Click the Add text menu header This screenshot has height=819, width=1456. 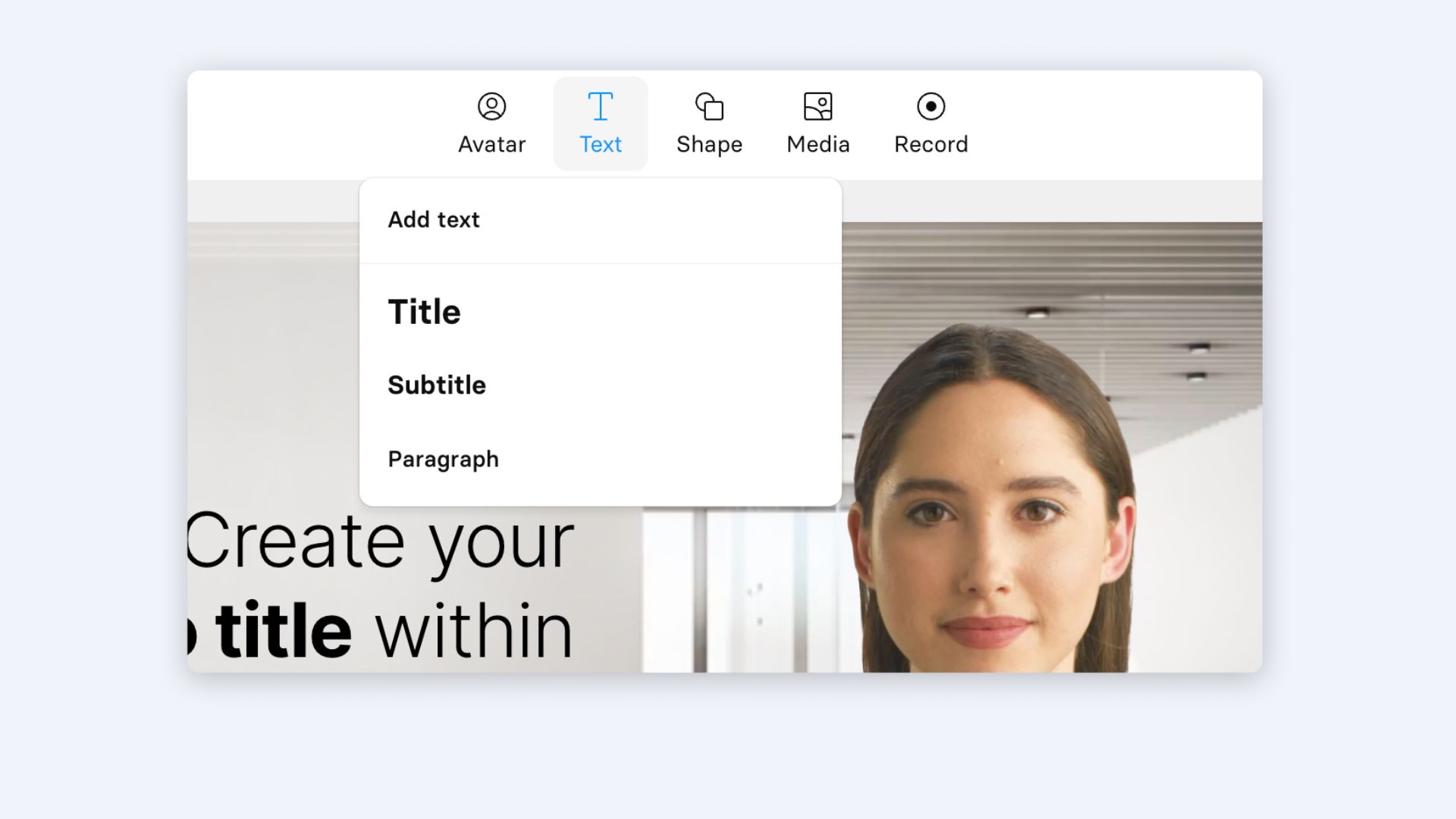433,220
